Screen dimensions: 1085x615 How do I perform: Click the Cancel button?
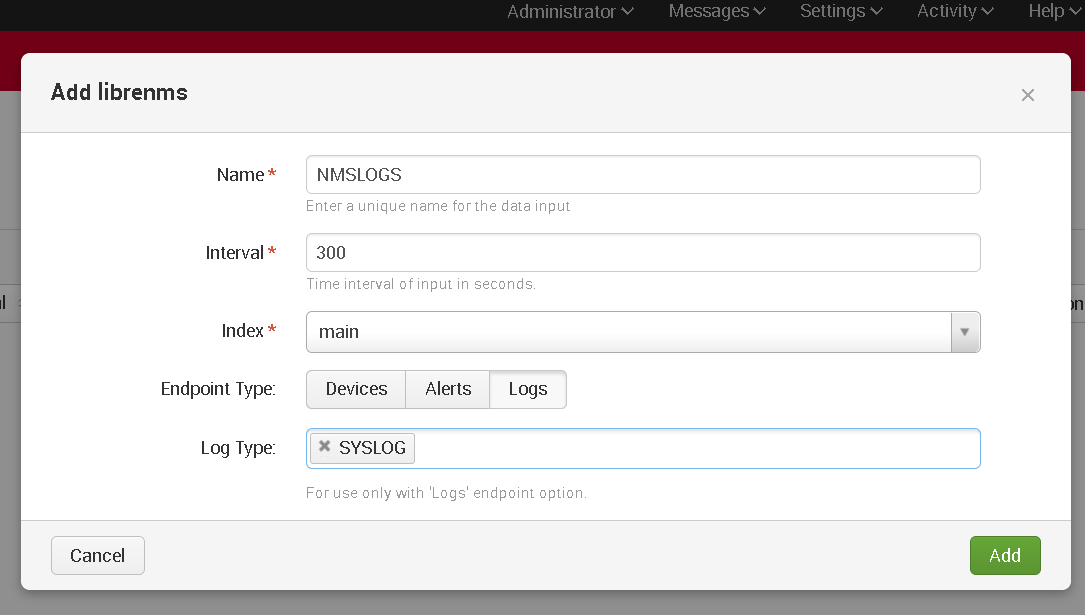tap(97, 555)
